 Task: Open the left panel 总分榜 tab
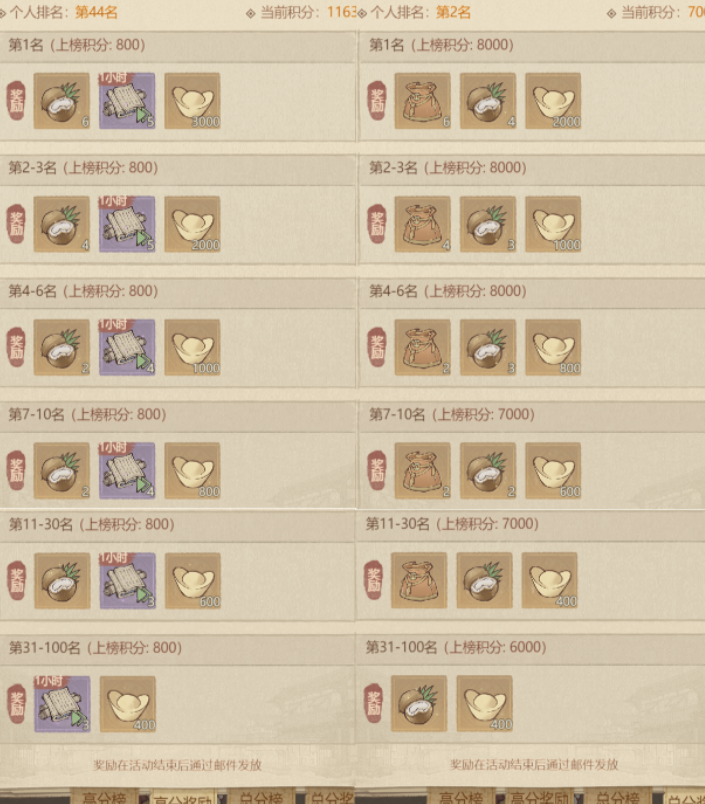[261, 796]
